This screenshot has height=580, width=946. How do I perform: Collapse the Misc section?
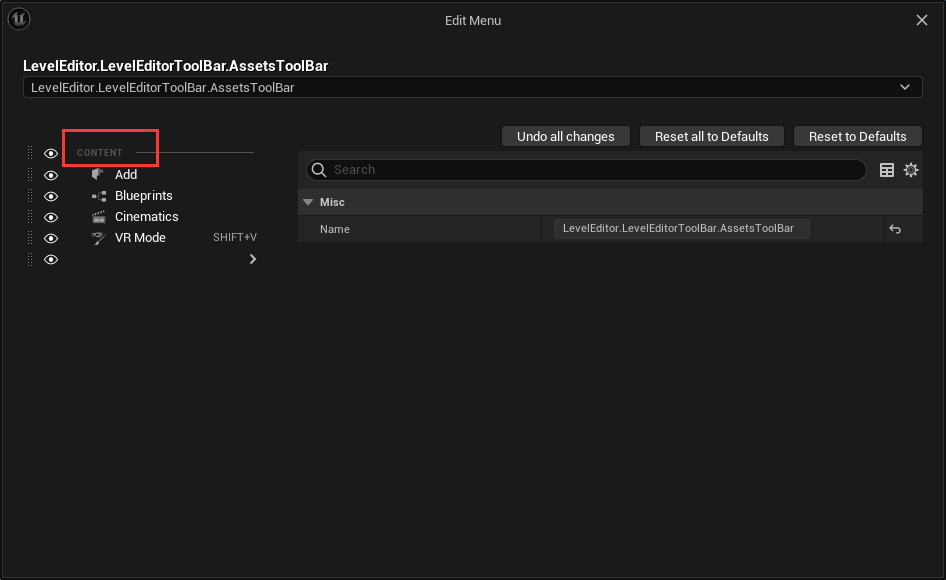click(308, 202)
